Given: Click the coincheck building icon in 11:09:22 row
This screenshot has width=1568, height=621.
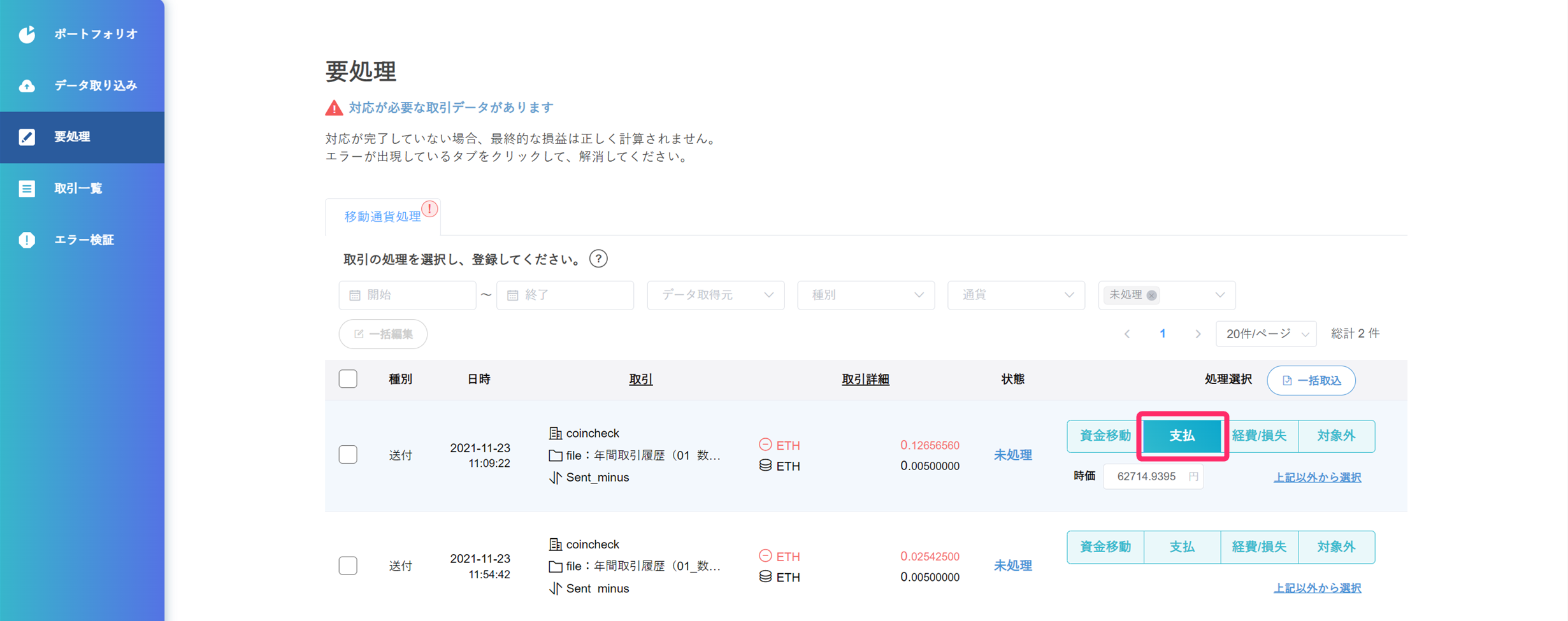Looking at the screenshot, I should point(555,434).
